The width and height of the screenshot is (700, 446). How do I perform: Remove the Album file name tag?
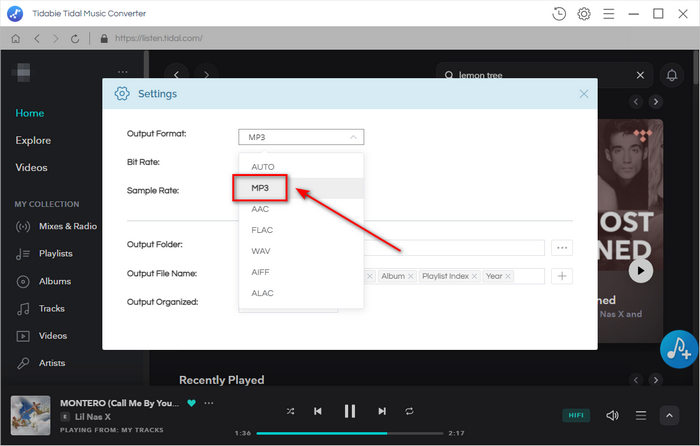click(x=411, y=276)
